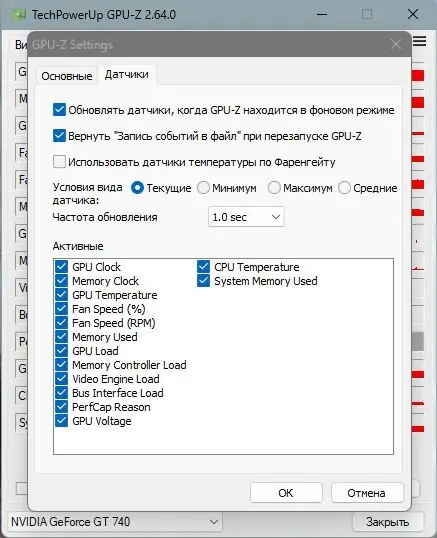Click the Отмена button
Viewport: 437px width, 538px height.
click(x=366, y=493)
